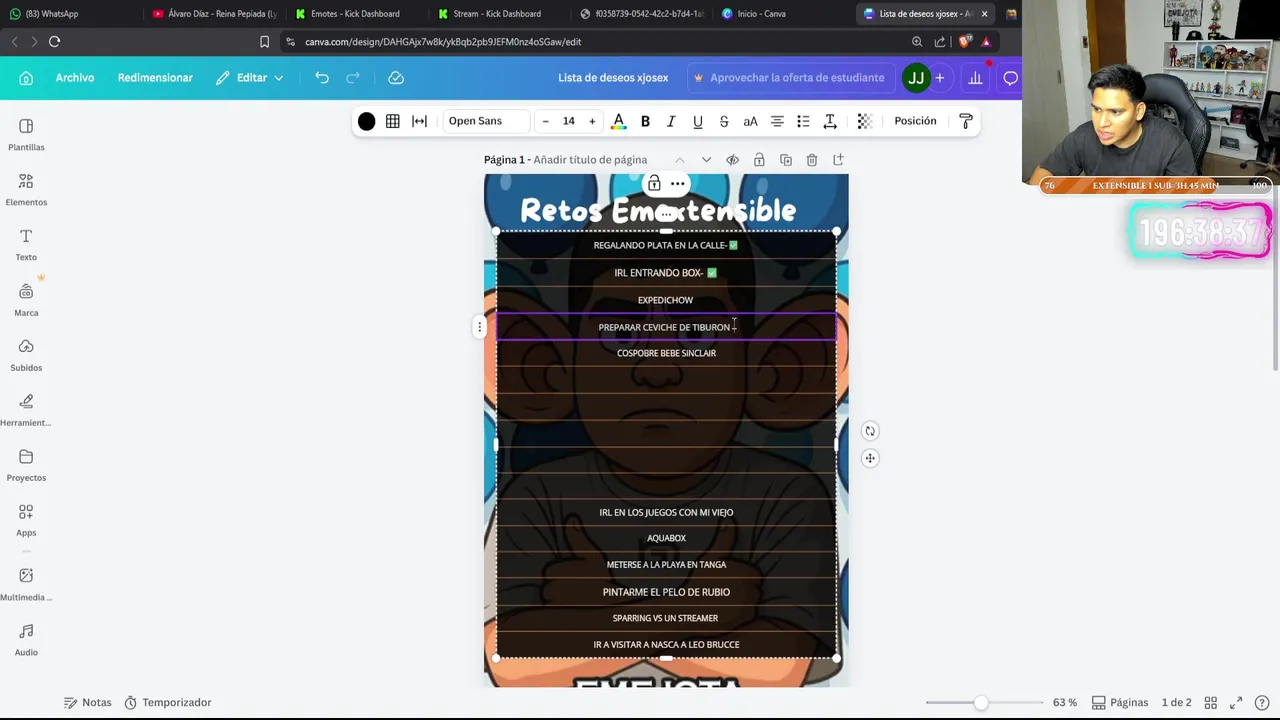The image size is (1280, 720).
Task: Open letter spacing option
Action: pyautogui.click(x=830, y=121)
